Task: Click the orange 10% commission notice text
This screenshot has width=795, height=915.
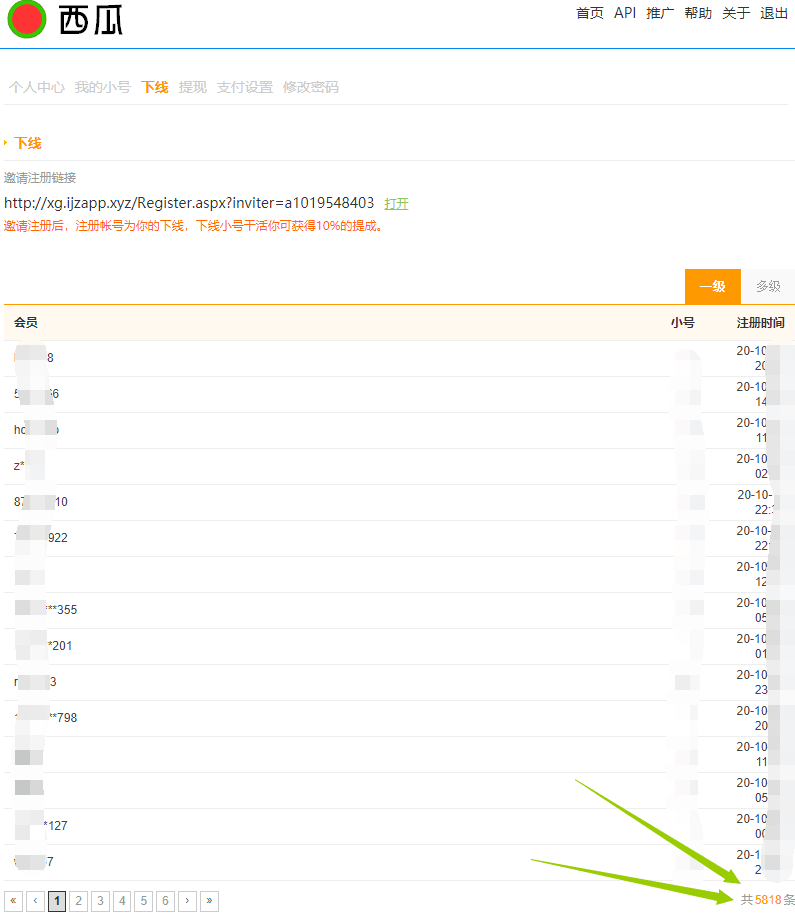Action: click(x=195, y=226)
